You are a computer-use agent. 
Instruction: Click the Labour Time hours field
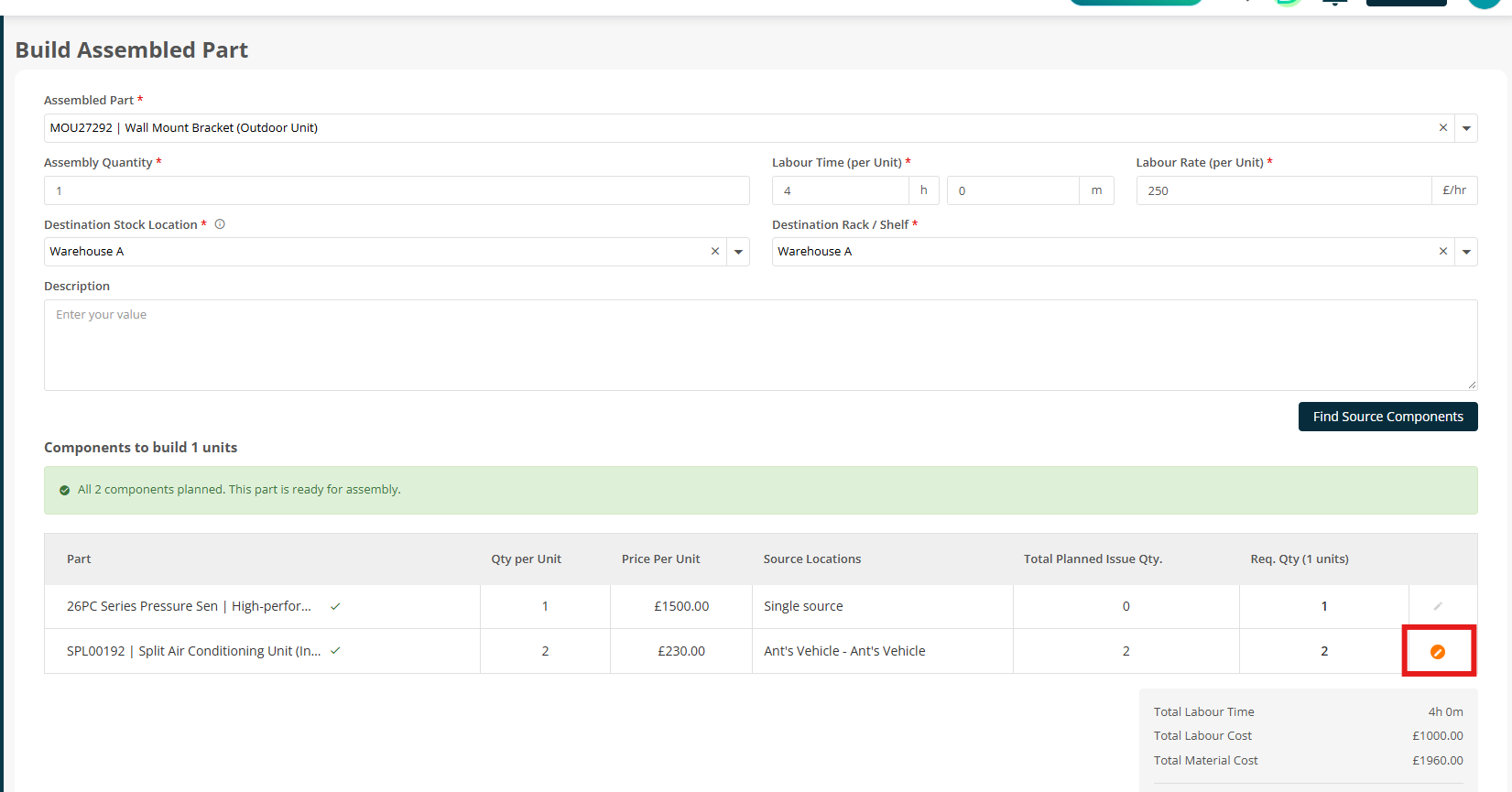pos(841,190)
